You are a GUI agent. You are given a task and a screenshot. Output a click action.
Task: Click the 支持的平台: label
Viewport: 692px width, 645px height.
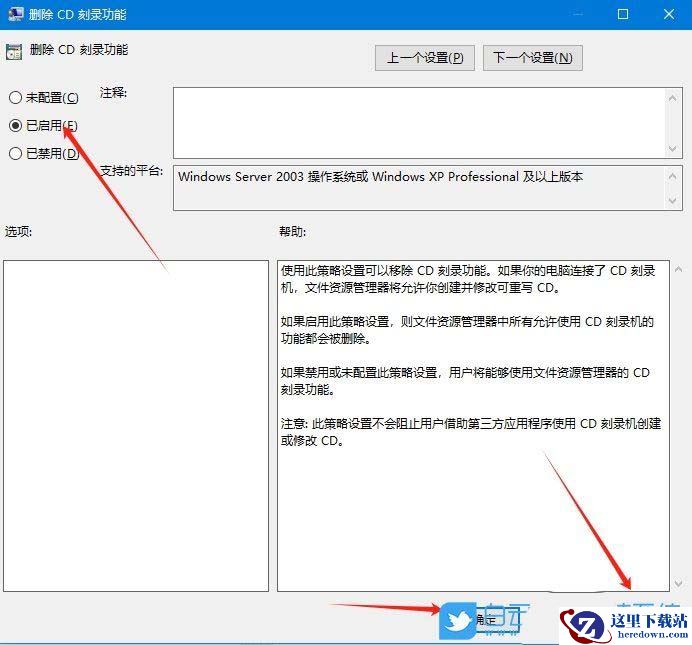point(131,170)
